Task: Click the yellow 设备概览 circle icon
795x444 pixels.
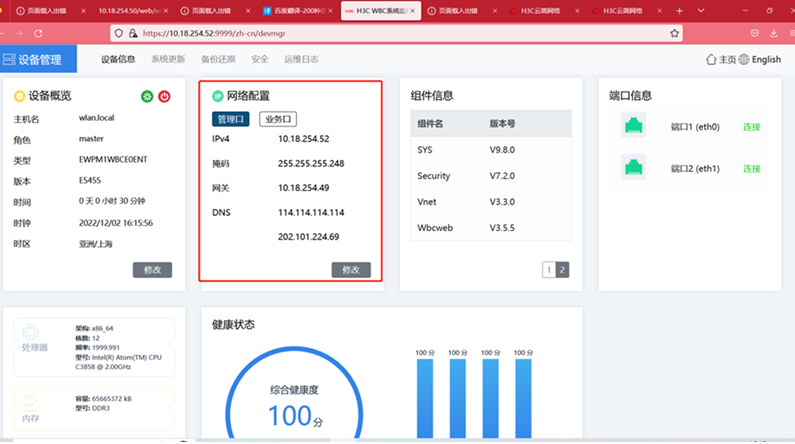Action: (19, 96)
